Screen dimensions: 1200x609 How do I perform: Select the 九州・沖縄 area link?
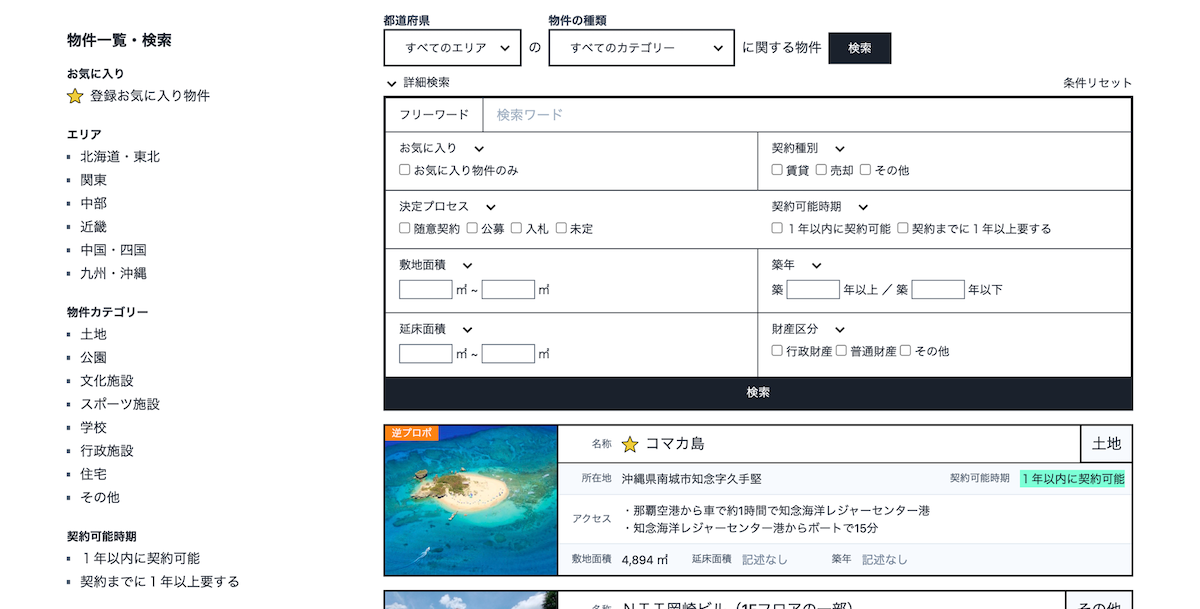click(114, 273)
